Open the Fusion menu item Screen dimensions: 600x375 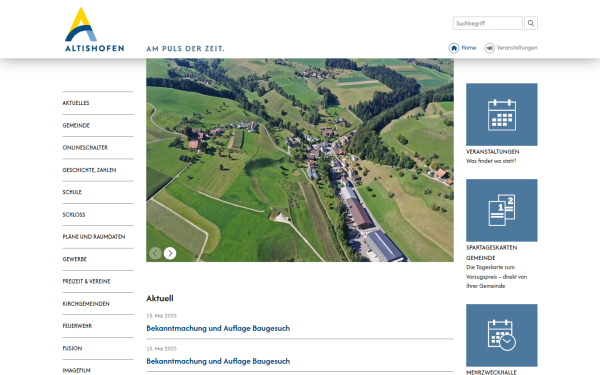[x=72, y=349]
